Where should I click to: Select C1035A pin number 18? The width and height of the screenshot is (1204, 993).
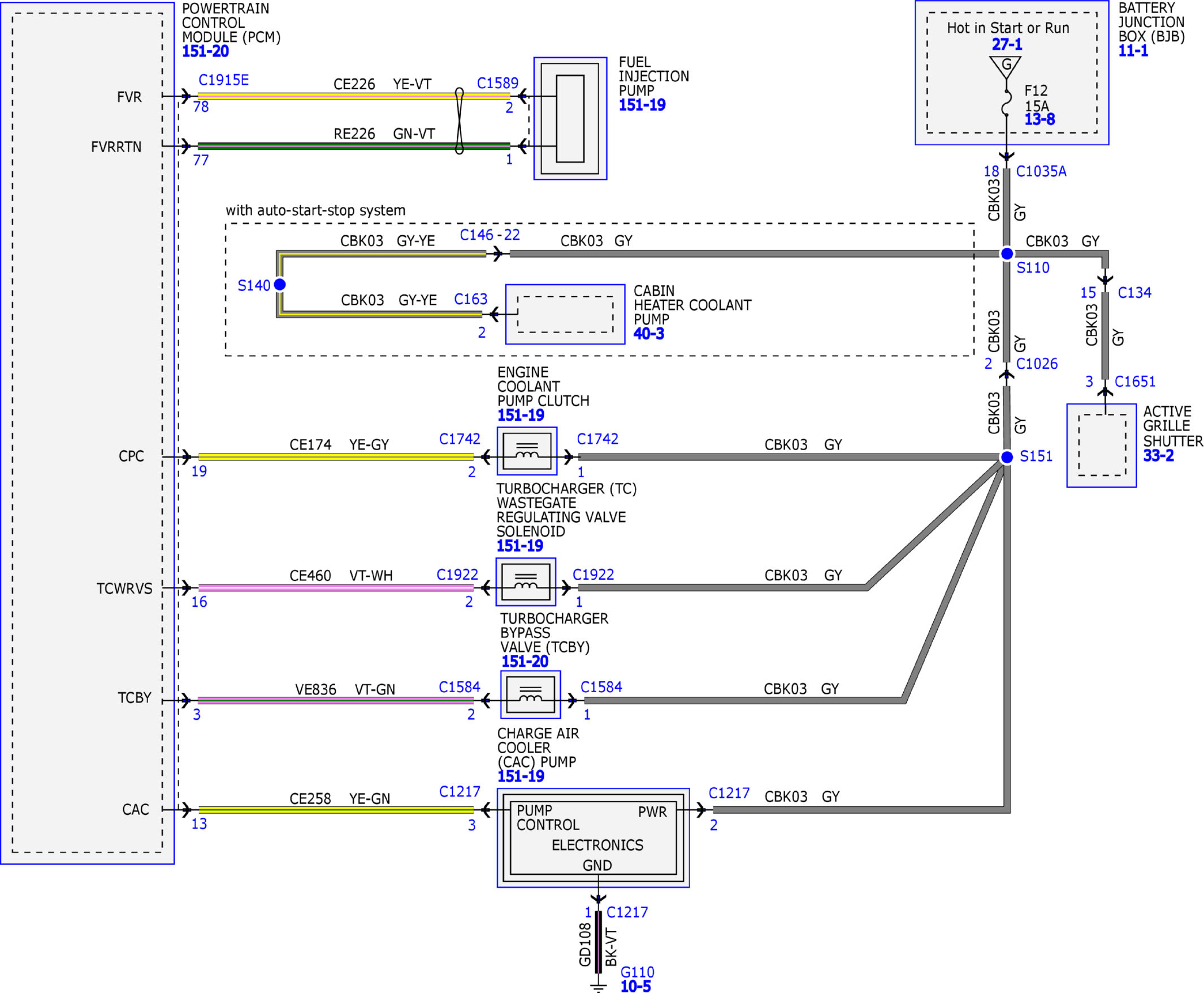pyautogui.click(x=991, y=171)
